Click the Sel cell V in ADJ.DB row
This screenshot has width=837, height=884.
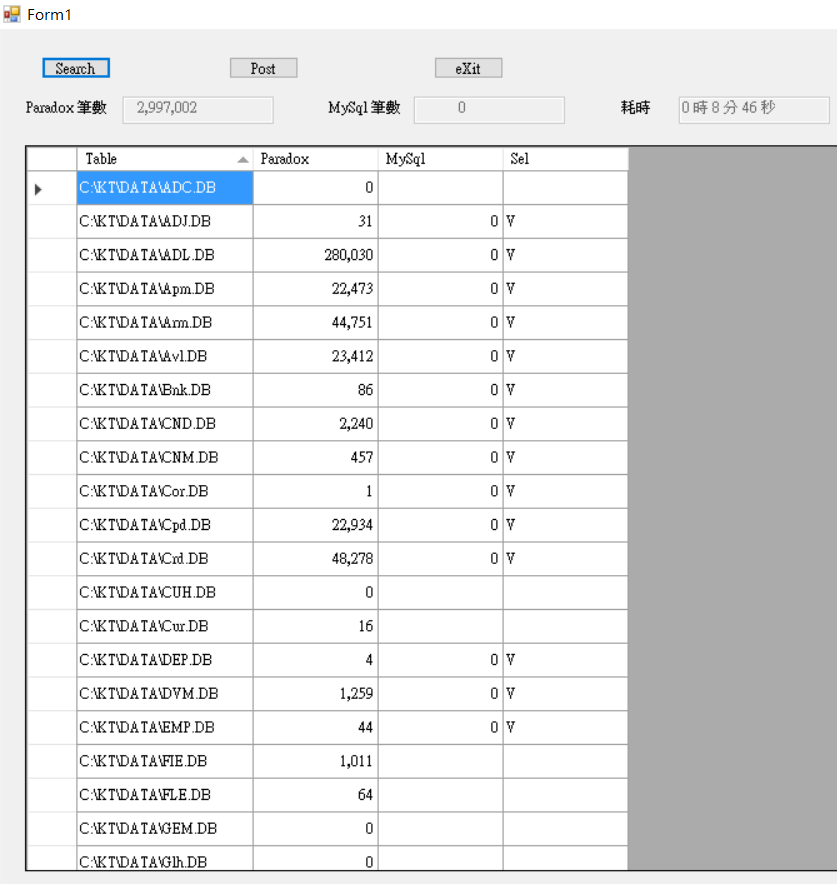tap(565, 222)
